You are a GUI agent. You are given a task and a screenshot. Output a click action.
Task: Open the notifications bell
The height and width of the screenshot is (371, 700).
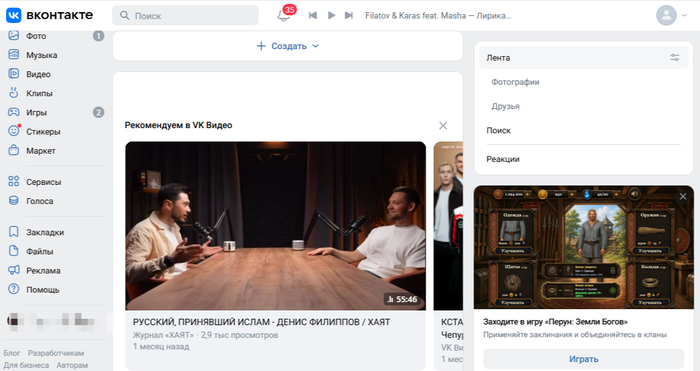[x=283, y=16]
